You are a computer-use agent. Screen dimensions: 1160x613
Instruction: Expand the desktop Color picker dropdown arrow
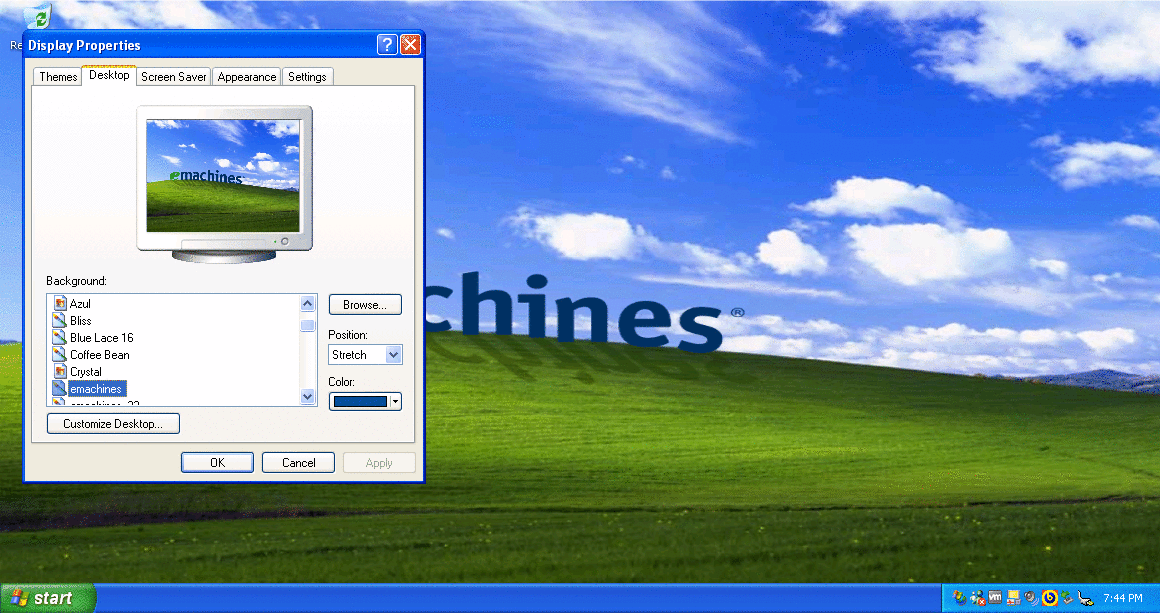[395, 401]
